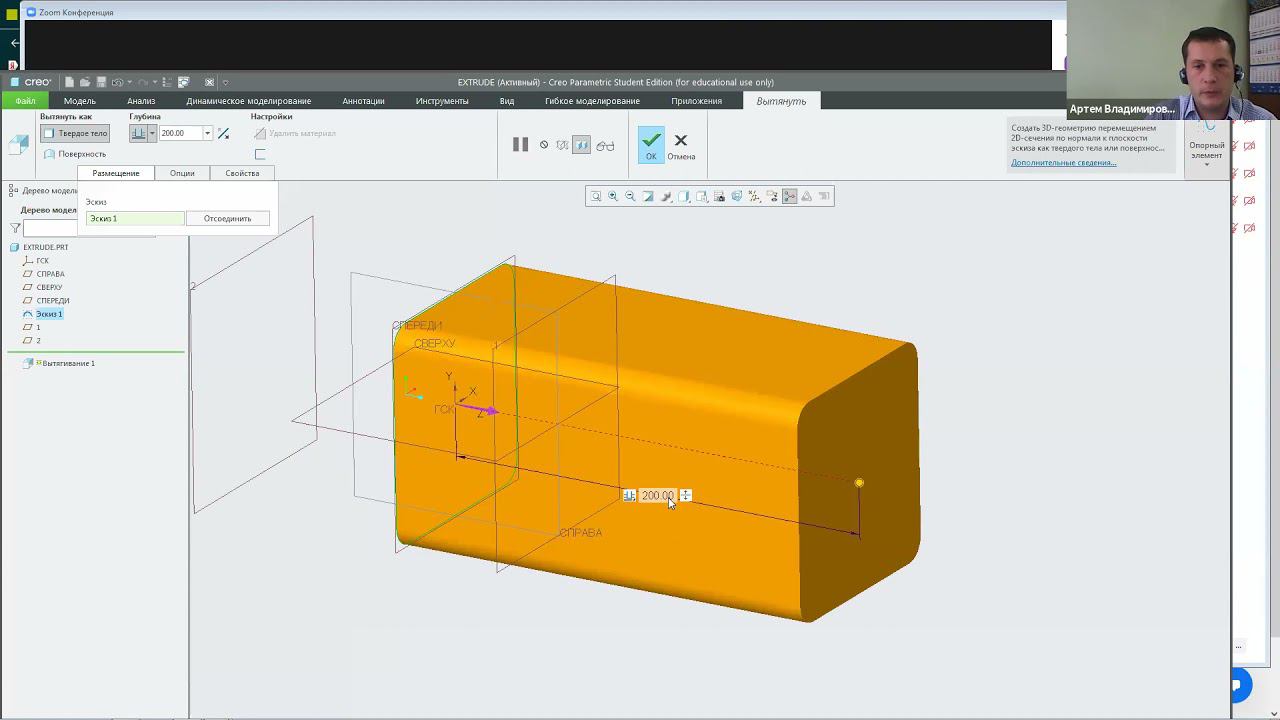1280x720 pixels.
Task: Click the model tree filter funnel icon
Action: pyautogui.click(x=15, y=228)
